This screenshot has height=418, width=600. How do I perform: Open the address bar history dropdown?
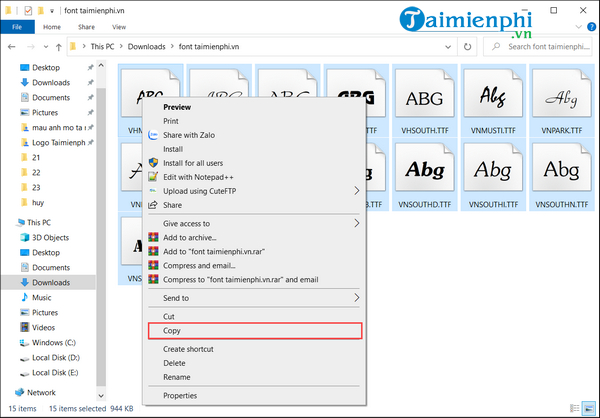(x=448, y=47)
